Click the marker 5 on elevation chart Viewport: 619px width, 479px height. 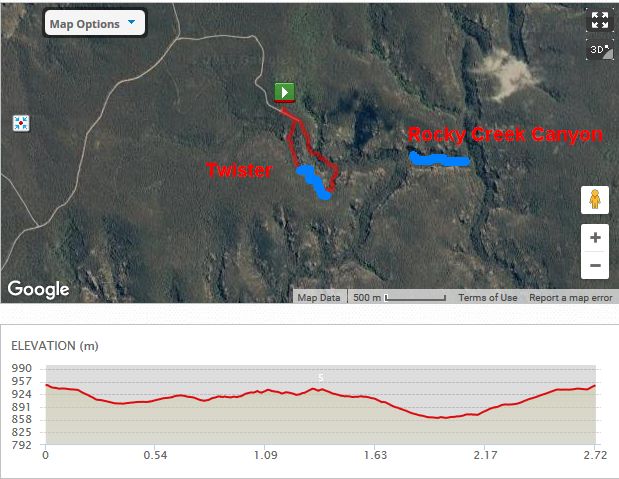320,377
